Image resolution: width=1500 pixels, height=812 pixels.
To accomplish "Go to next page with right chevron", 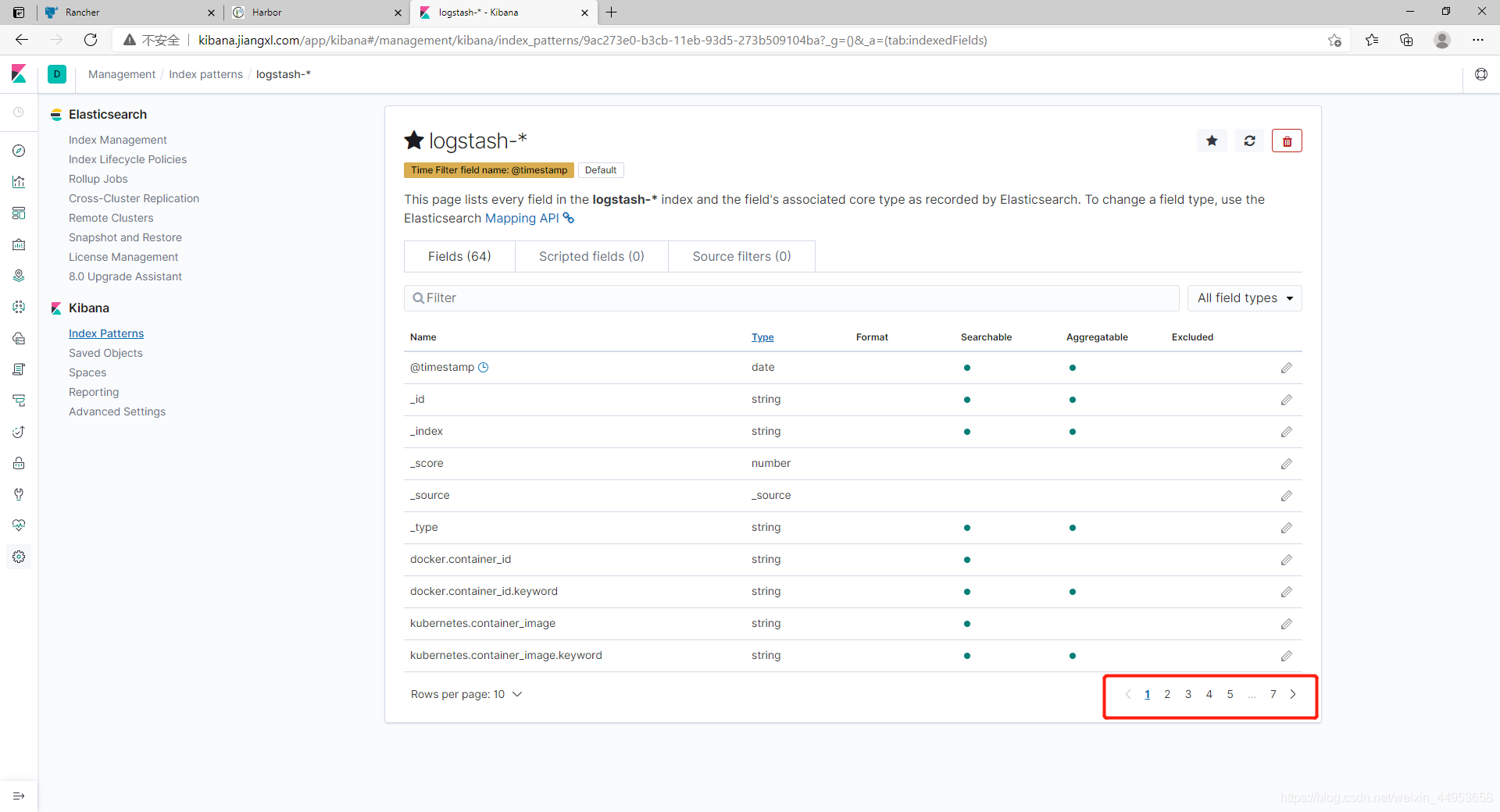I will tap(1293, 694).
